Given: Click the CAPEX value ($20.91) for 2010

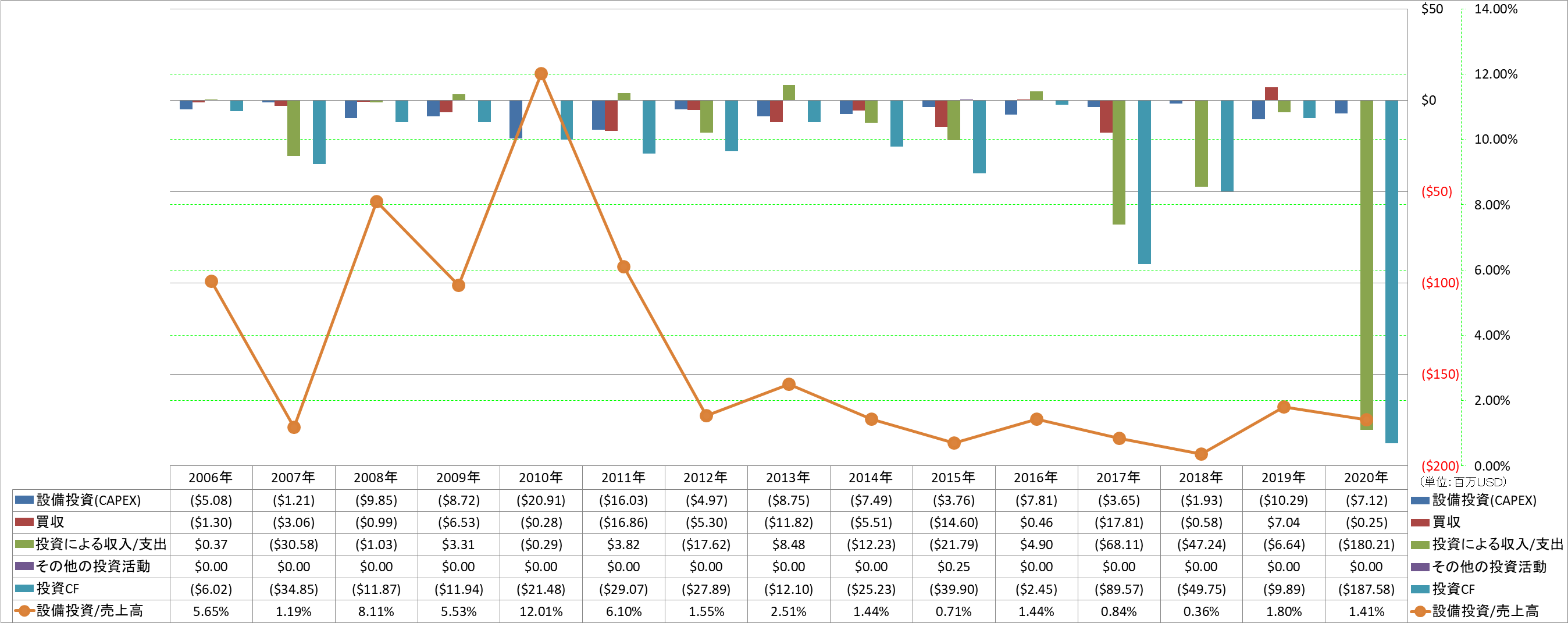Looking at the screenshot, I should 540,501.
